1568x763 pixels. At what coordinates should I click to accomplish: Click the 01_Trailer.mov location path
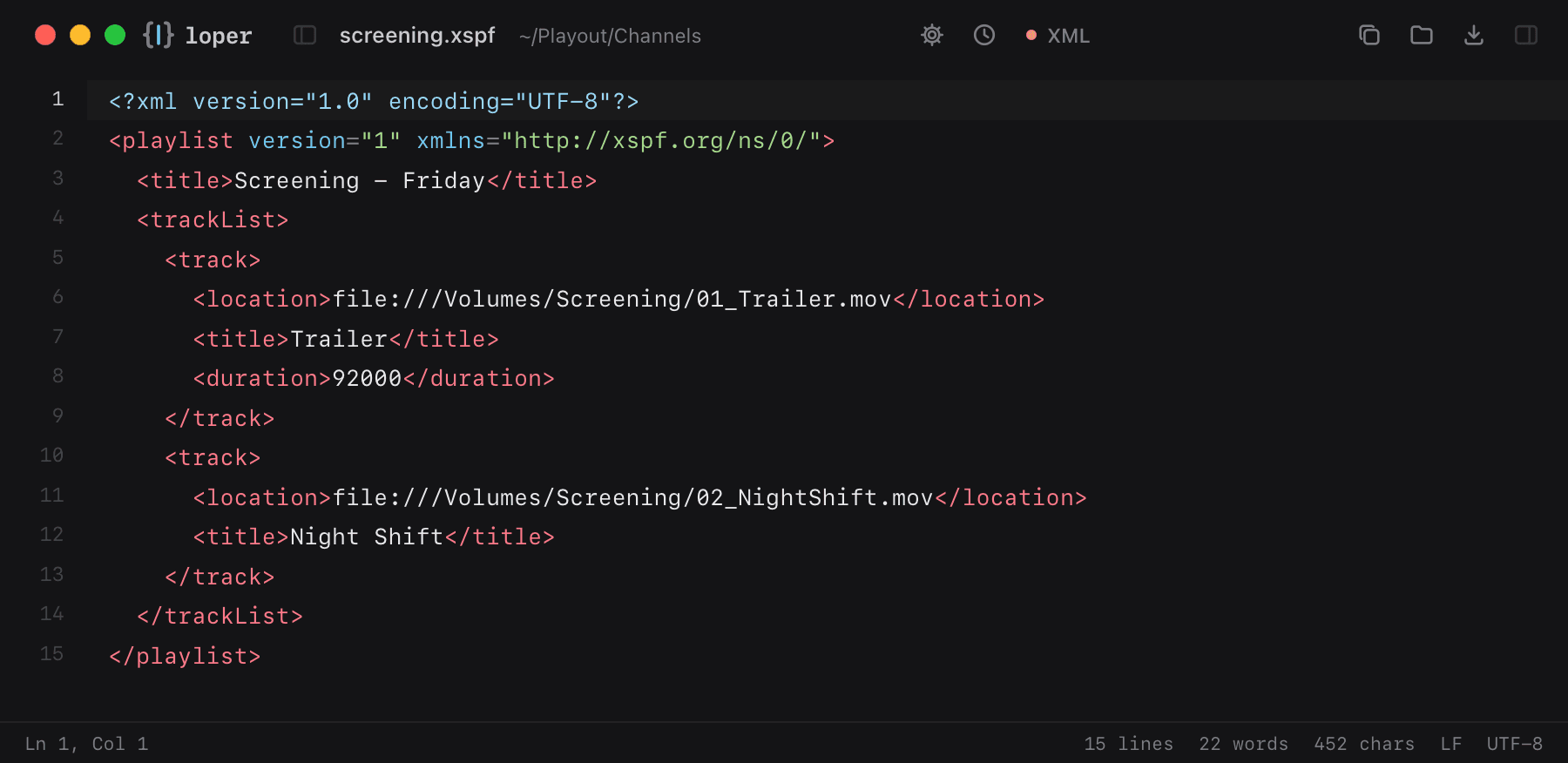[612, 299]
